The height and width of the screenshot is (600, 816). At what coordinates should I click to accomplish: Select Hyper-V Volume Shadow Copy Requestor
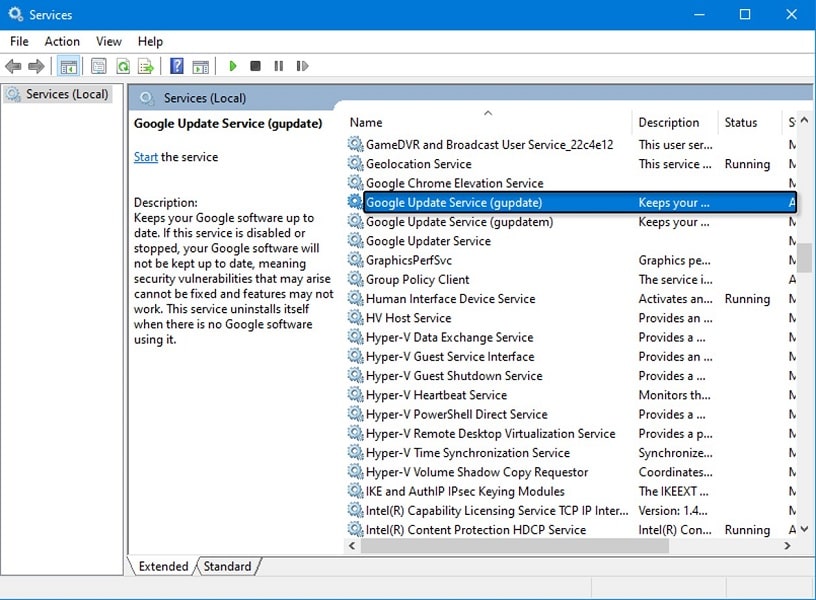pyautogui.click(x=571, y=471)
